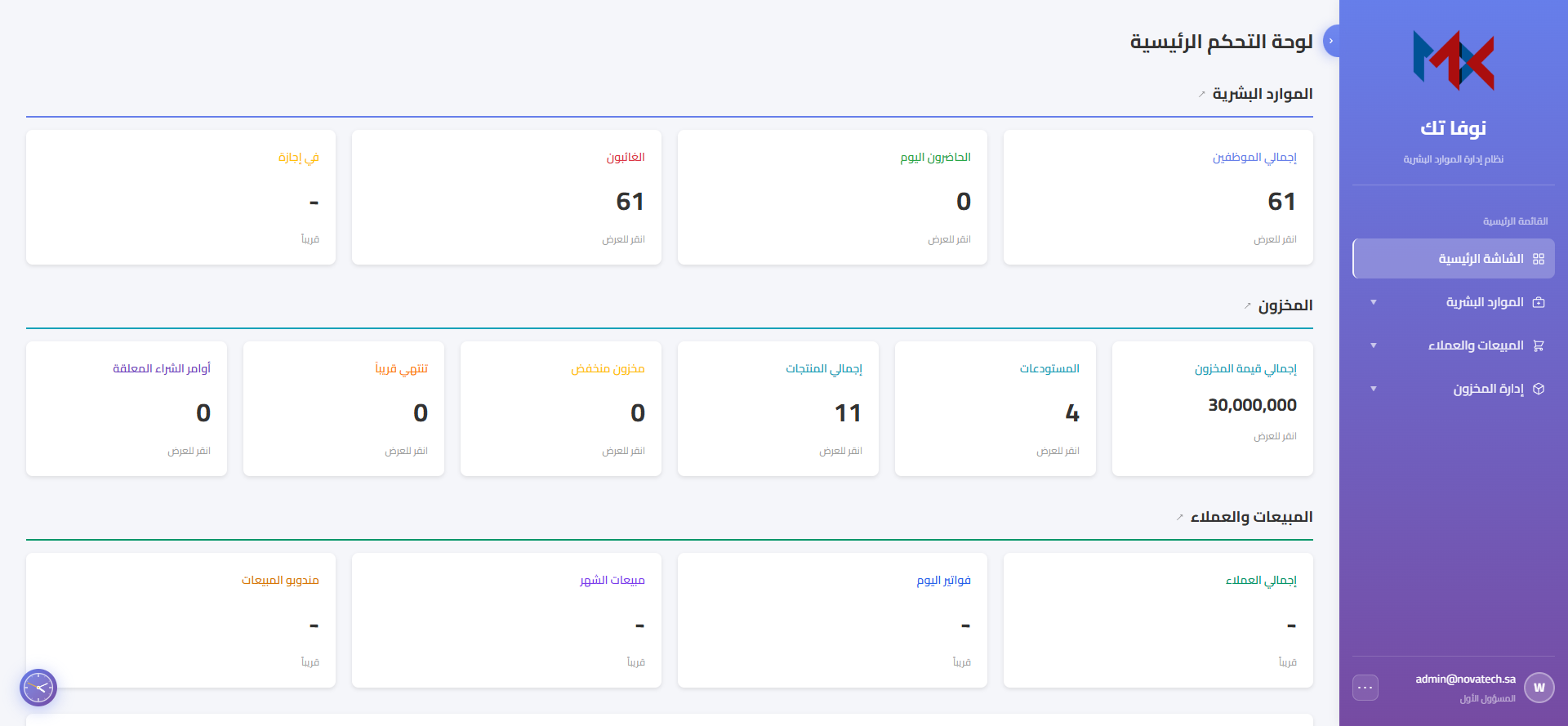Expand the المبيعات والعملاء sidebar dropdown arrow
This screenshot has width=1568, height=726.
click(x=1374, y=345)
